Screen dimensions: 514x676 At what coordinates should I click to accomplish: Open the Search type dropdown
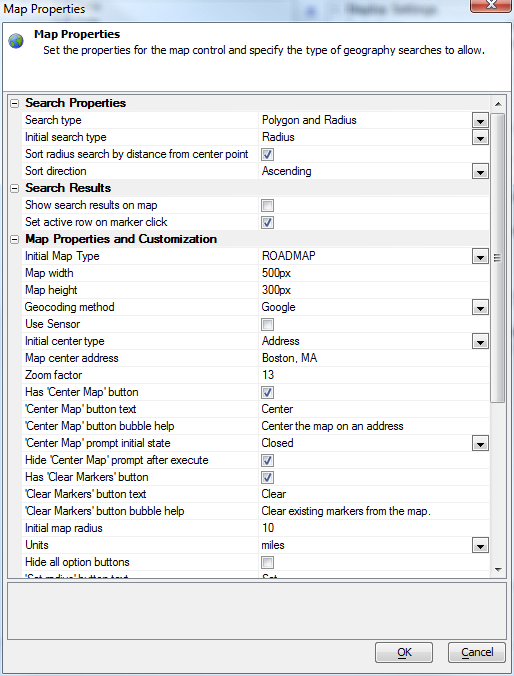pyautogui.click(x=480, y=120)
